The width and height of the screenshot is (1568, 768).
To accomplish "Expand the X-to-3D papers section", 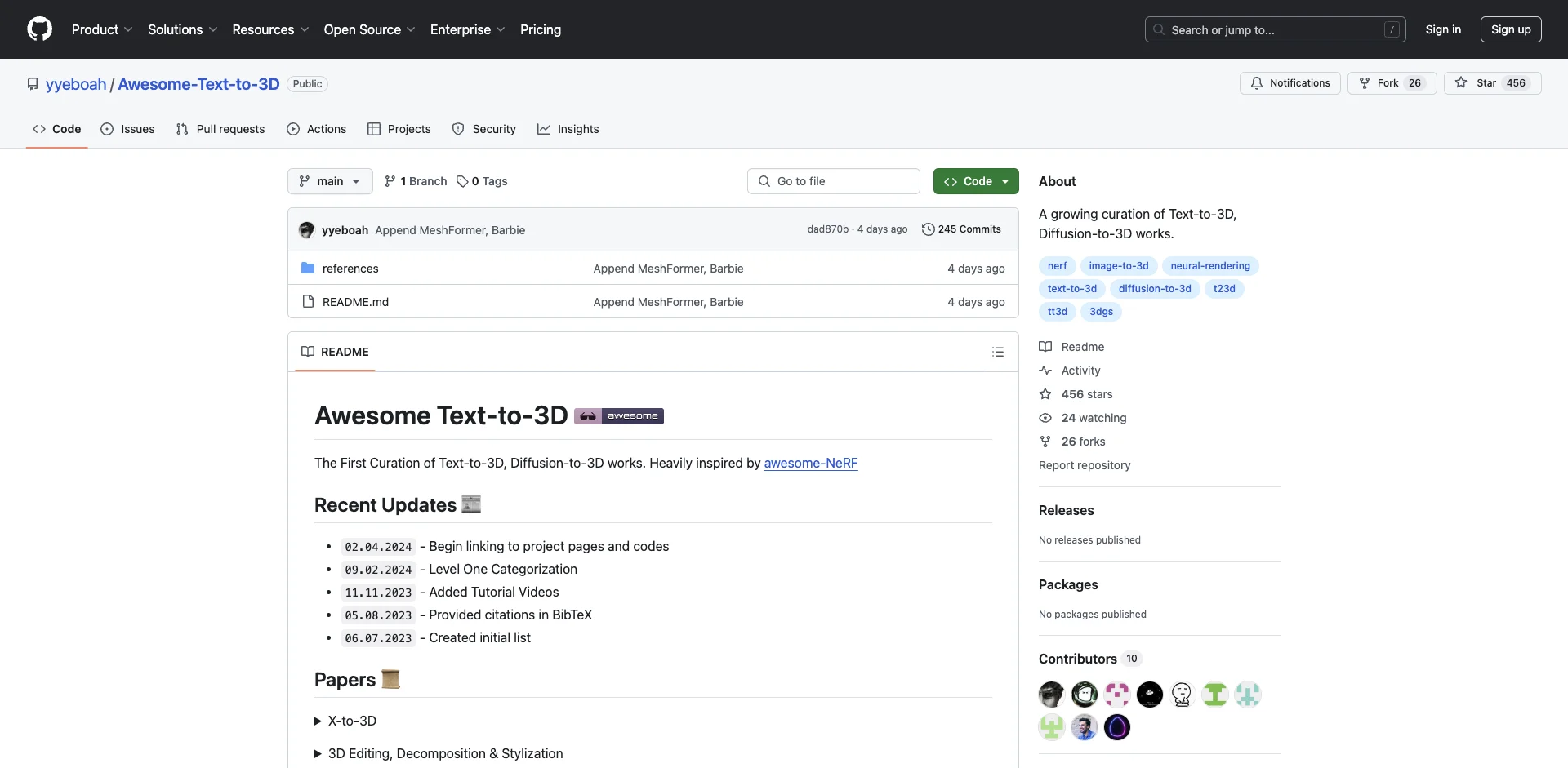I will (x=345, y=721).
